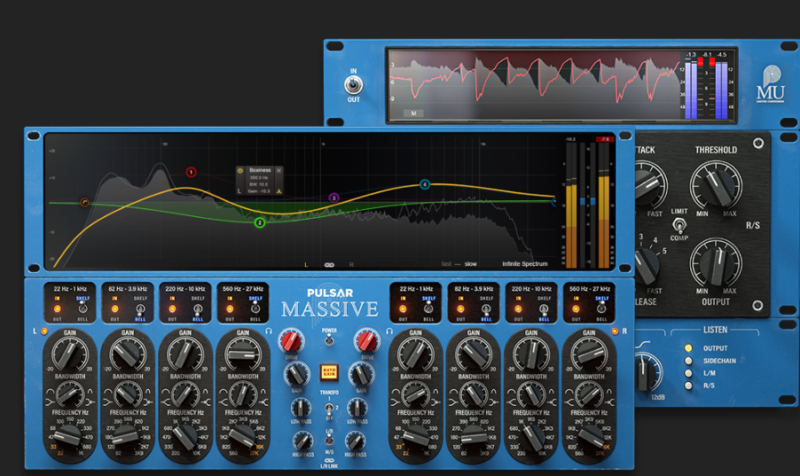Select green band node 2 on EQ curve
Viewport: 800px width, 476px height.
pyautogui.click(x=260, y=222)
